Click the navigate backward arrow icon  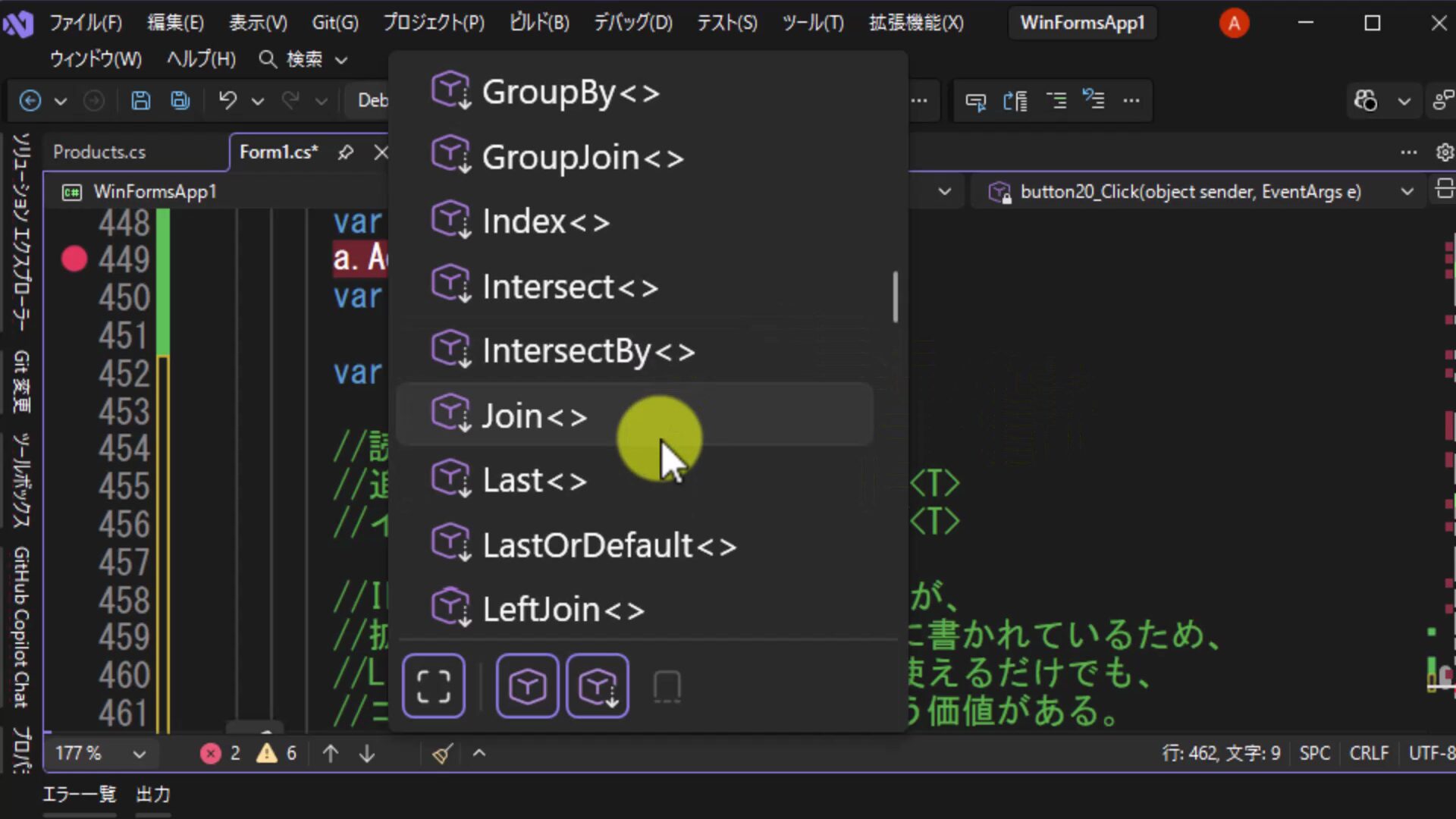tap(30, 100)
